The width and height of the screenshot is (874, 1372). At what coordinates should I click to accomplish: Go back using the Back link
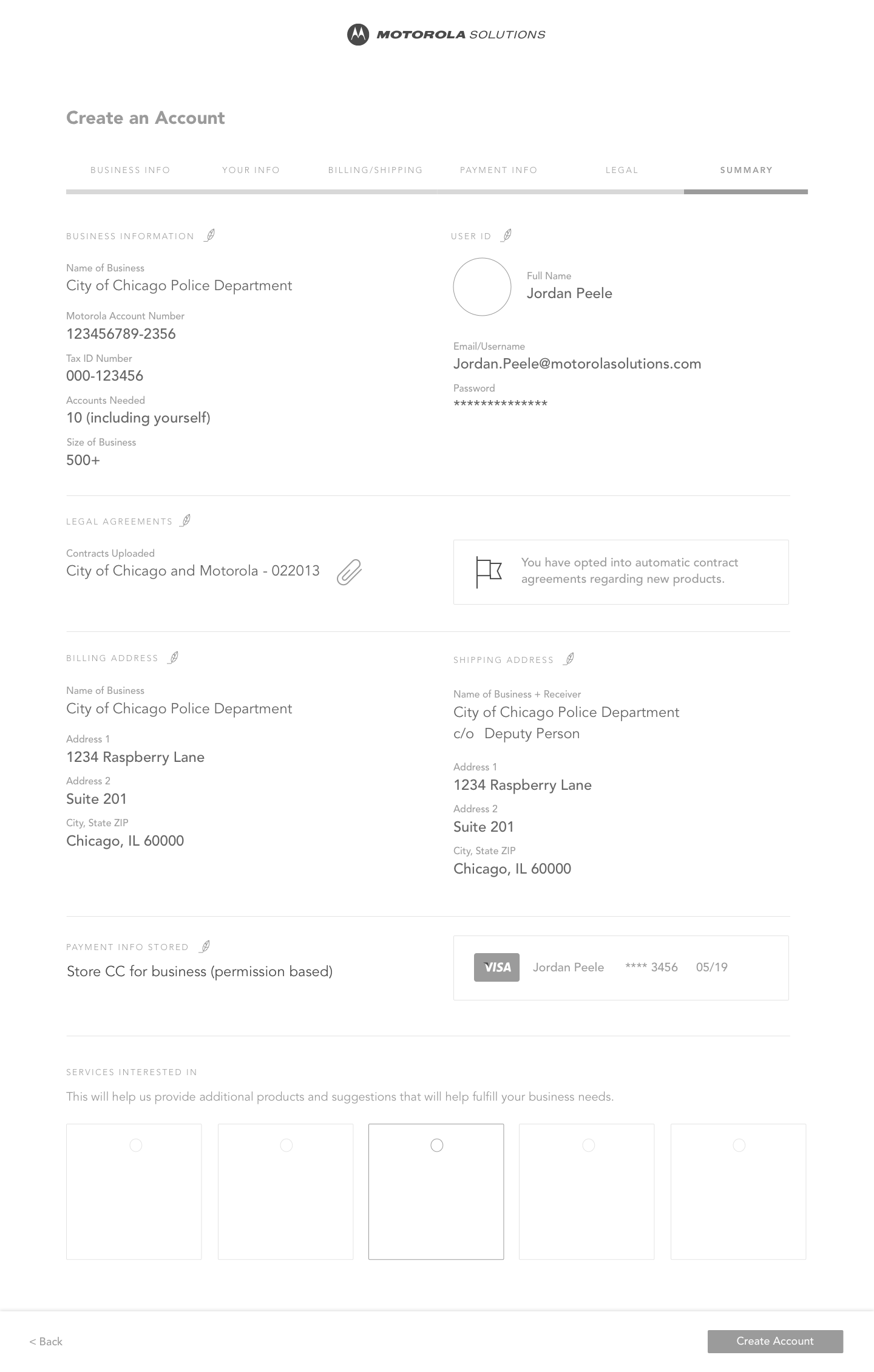point(46,1341)
